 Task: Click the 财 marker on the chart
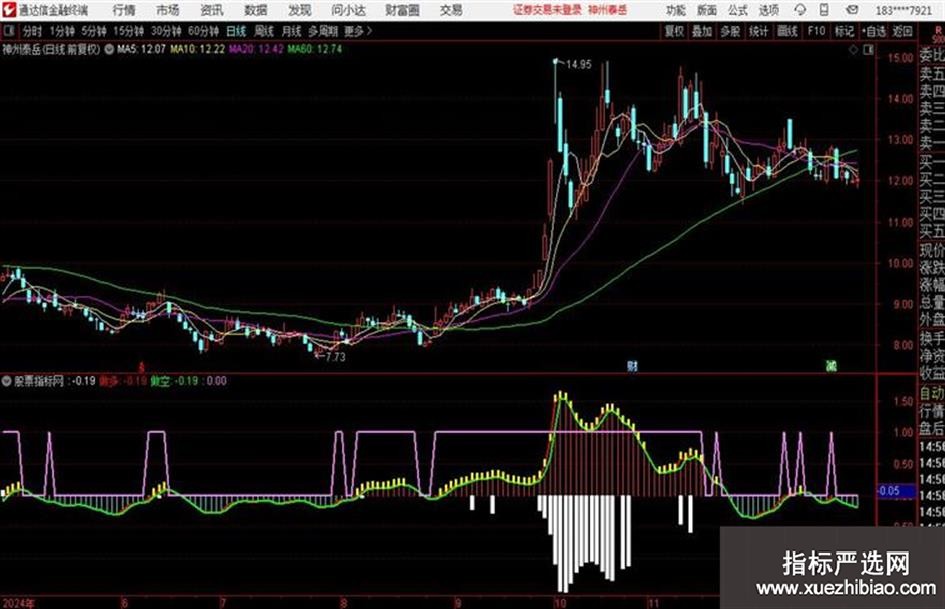632,366
